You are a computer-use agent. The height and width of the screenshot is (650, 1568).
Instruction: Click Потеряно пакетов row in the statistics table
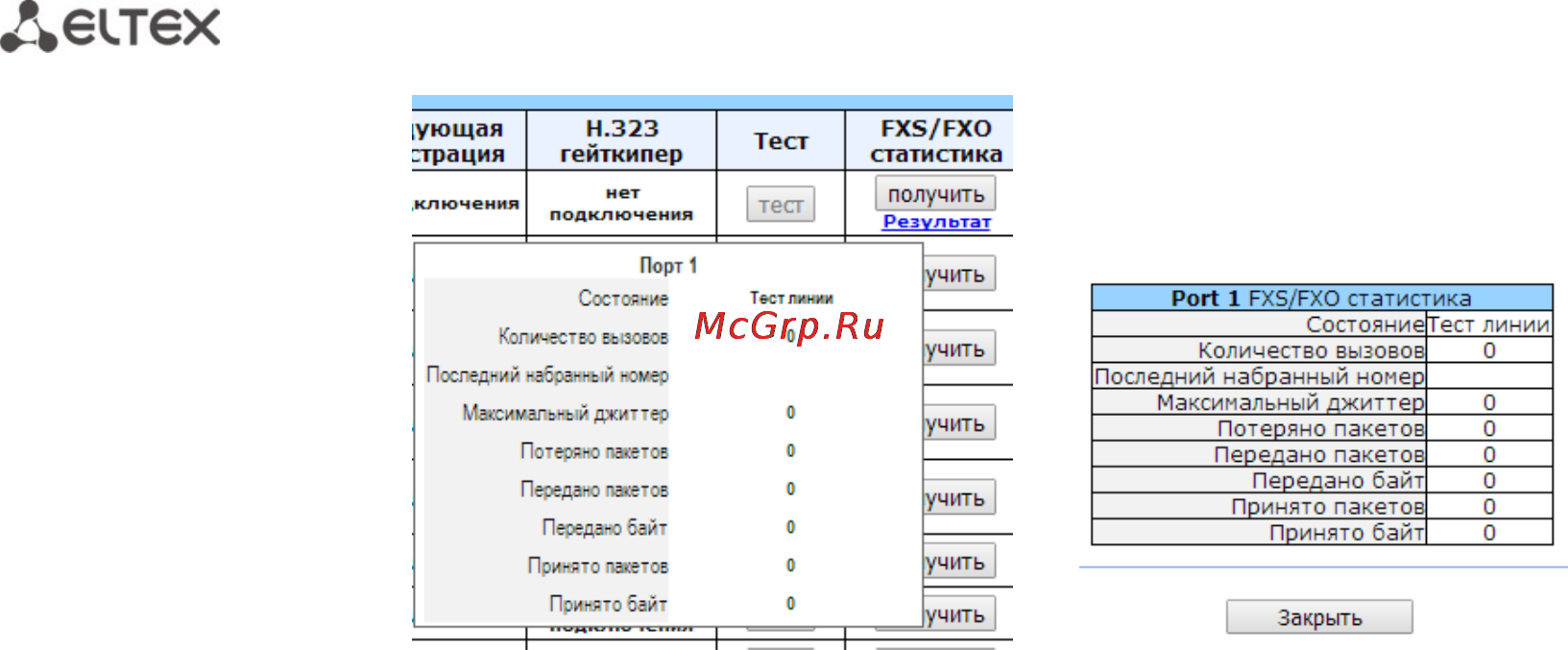(x=1322, y=428)
